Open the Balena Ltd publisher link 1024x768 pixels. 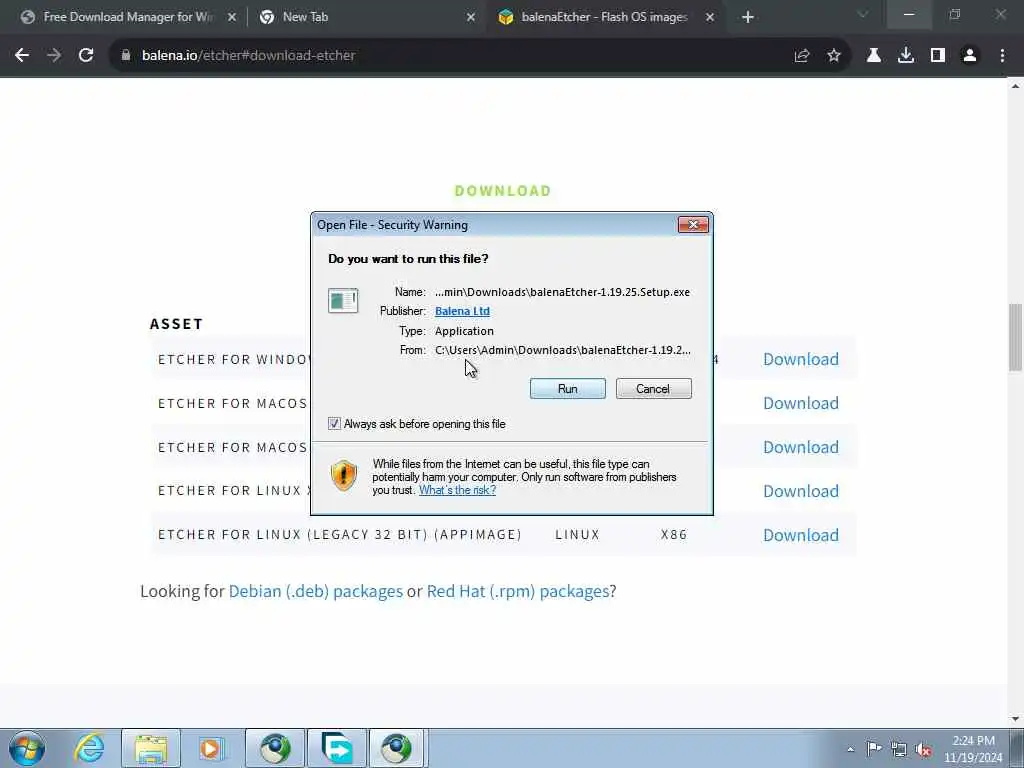tap(462, 311)
